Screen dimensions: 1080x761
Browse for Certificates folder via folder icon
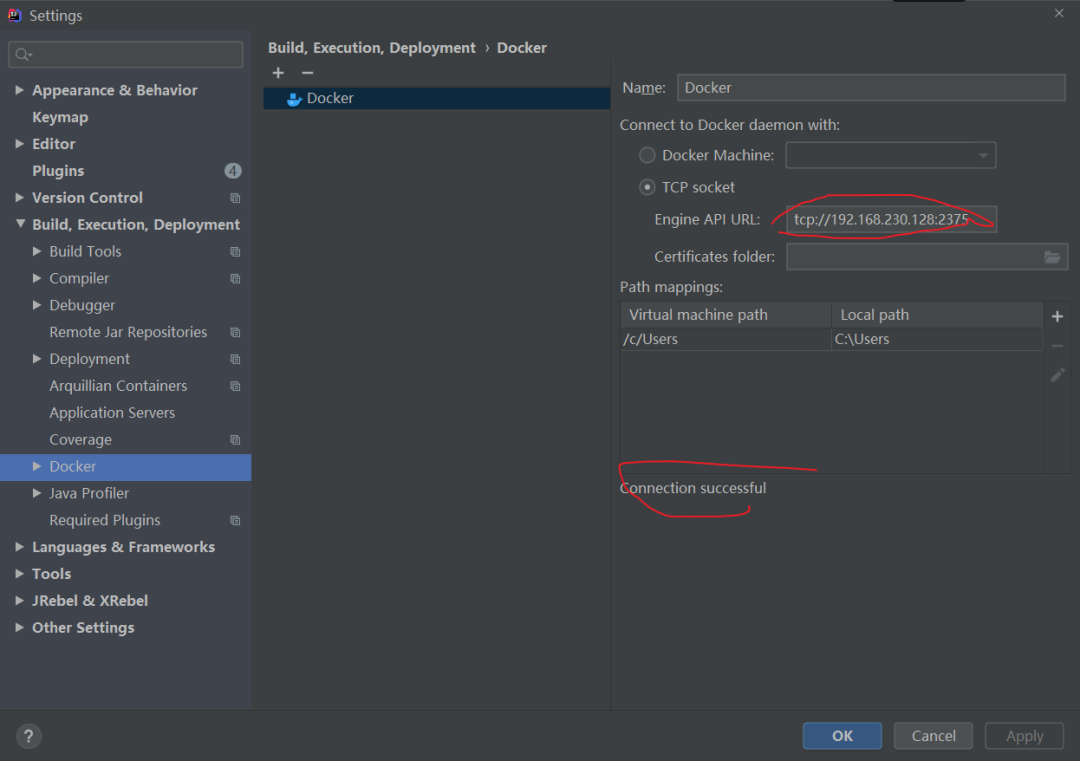point(1052,257)
